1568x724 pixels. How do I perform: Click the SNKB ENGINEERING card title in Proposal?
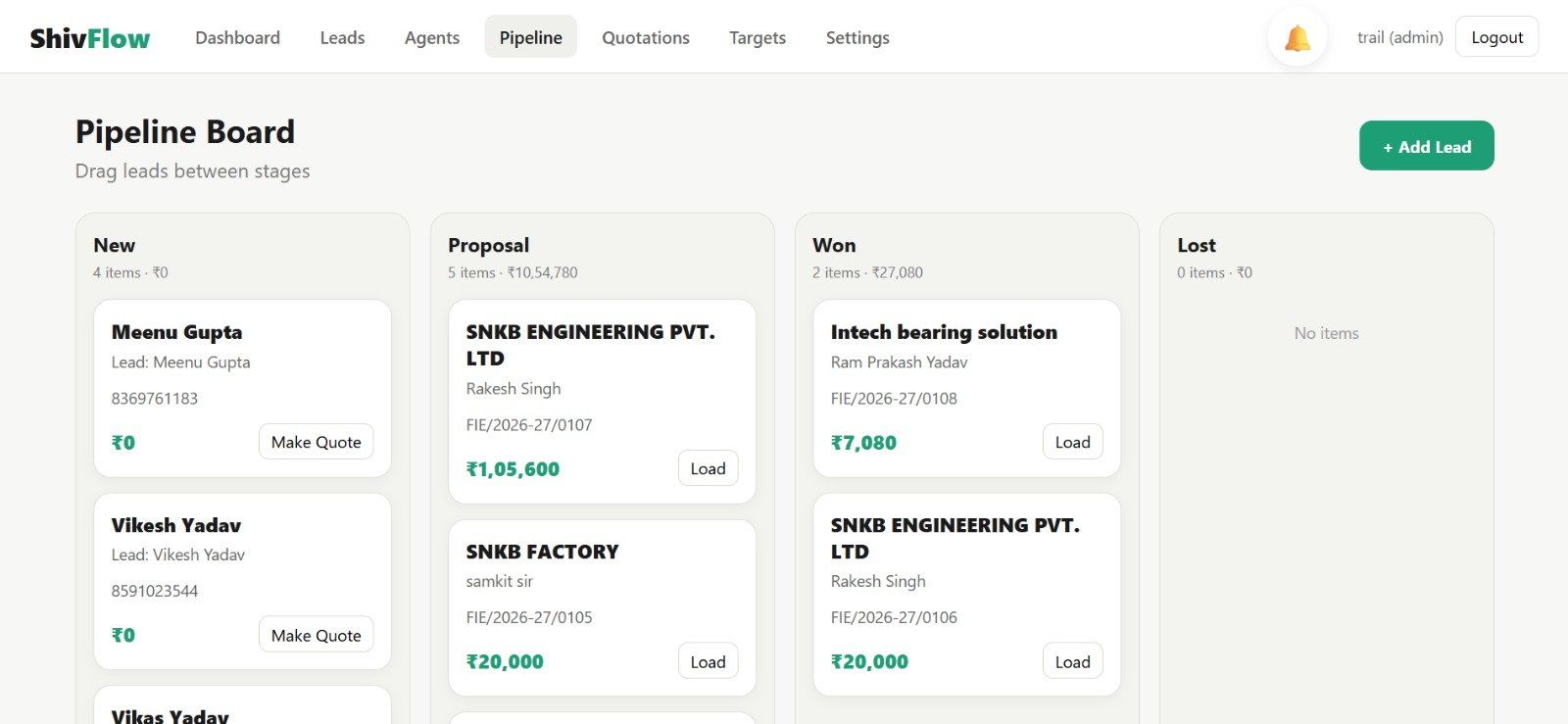(x=590, y=345)
